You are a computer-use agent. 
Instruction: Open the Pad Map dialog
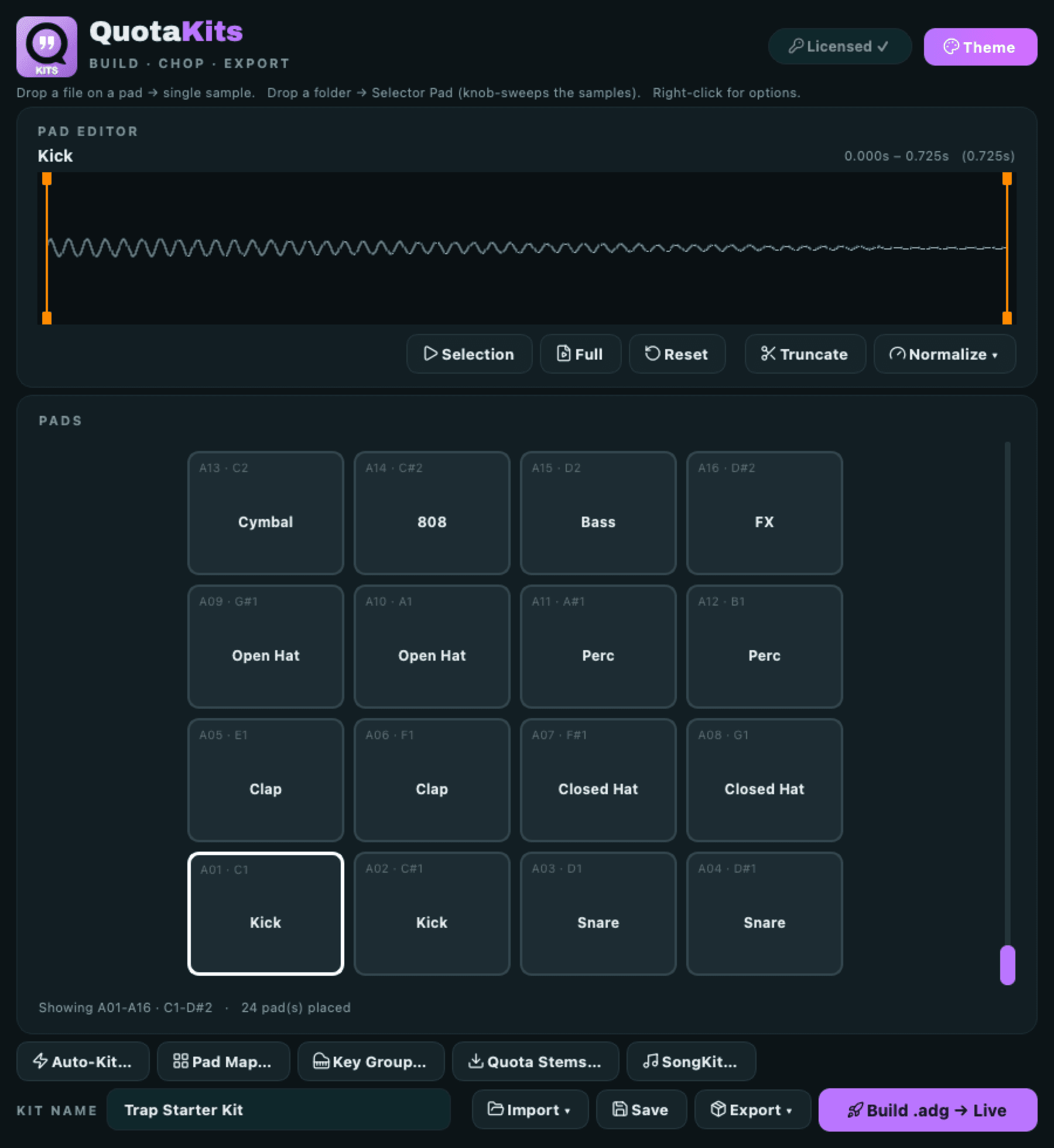coord(223,1061)
